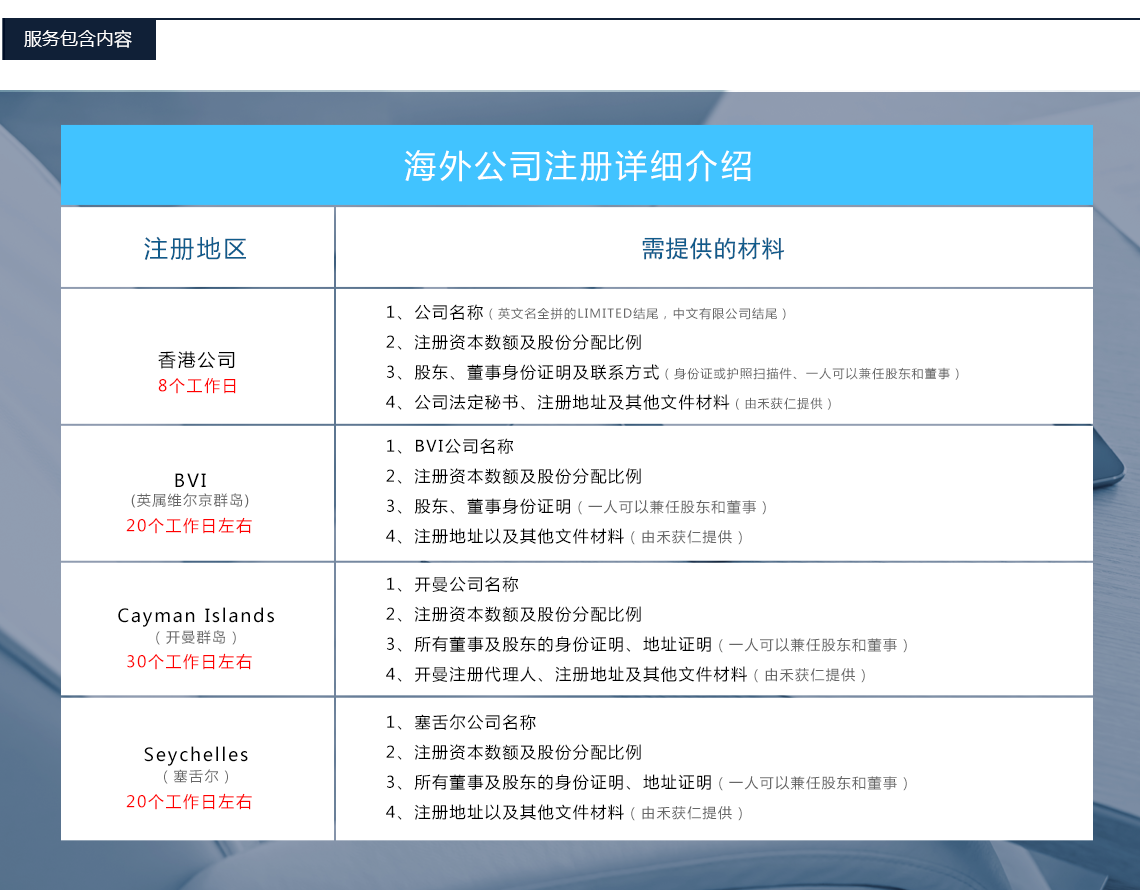Click Hong Kong item 1 公司名称
Screen dimensions: 1140x890
coord(449,313)
